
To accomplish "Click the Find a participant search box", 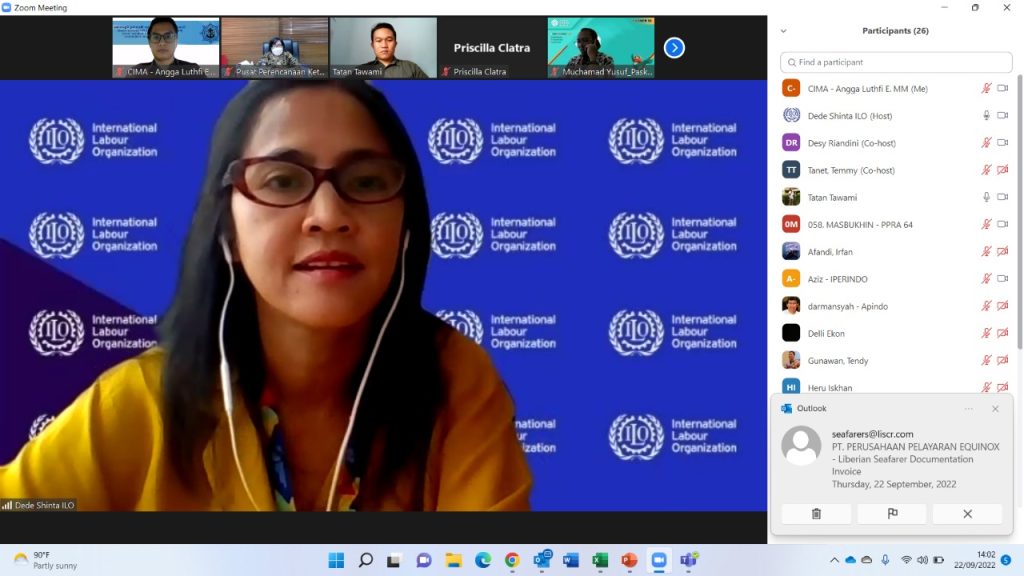I will (x=896, y=62).
